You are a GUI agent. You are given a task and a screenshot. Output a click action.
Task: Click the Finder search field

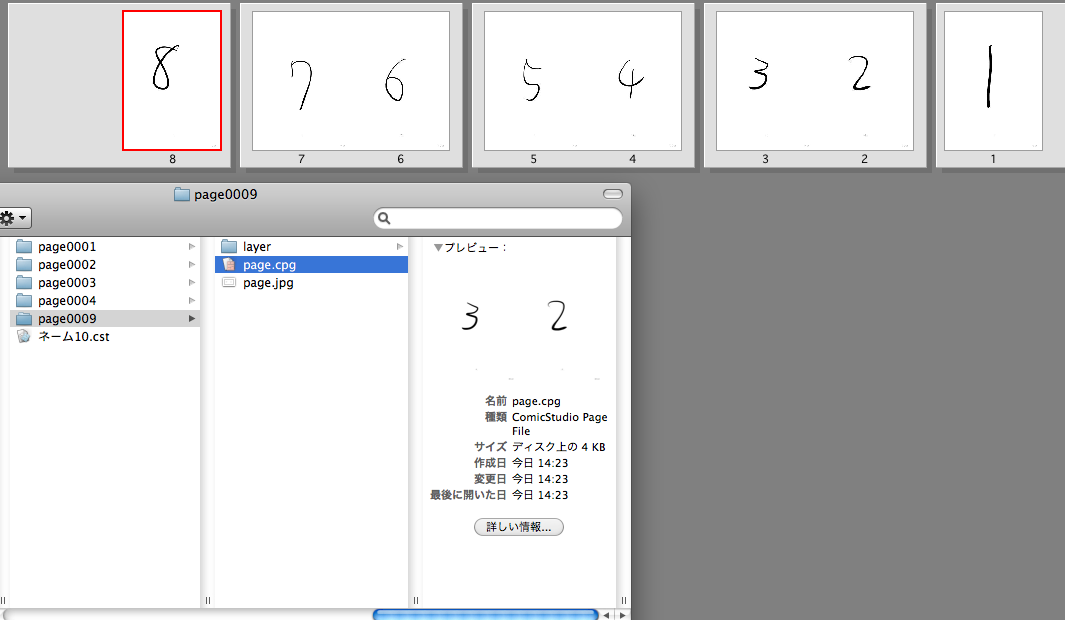[498, 218]
